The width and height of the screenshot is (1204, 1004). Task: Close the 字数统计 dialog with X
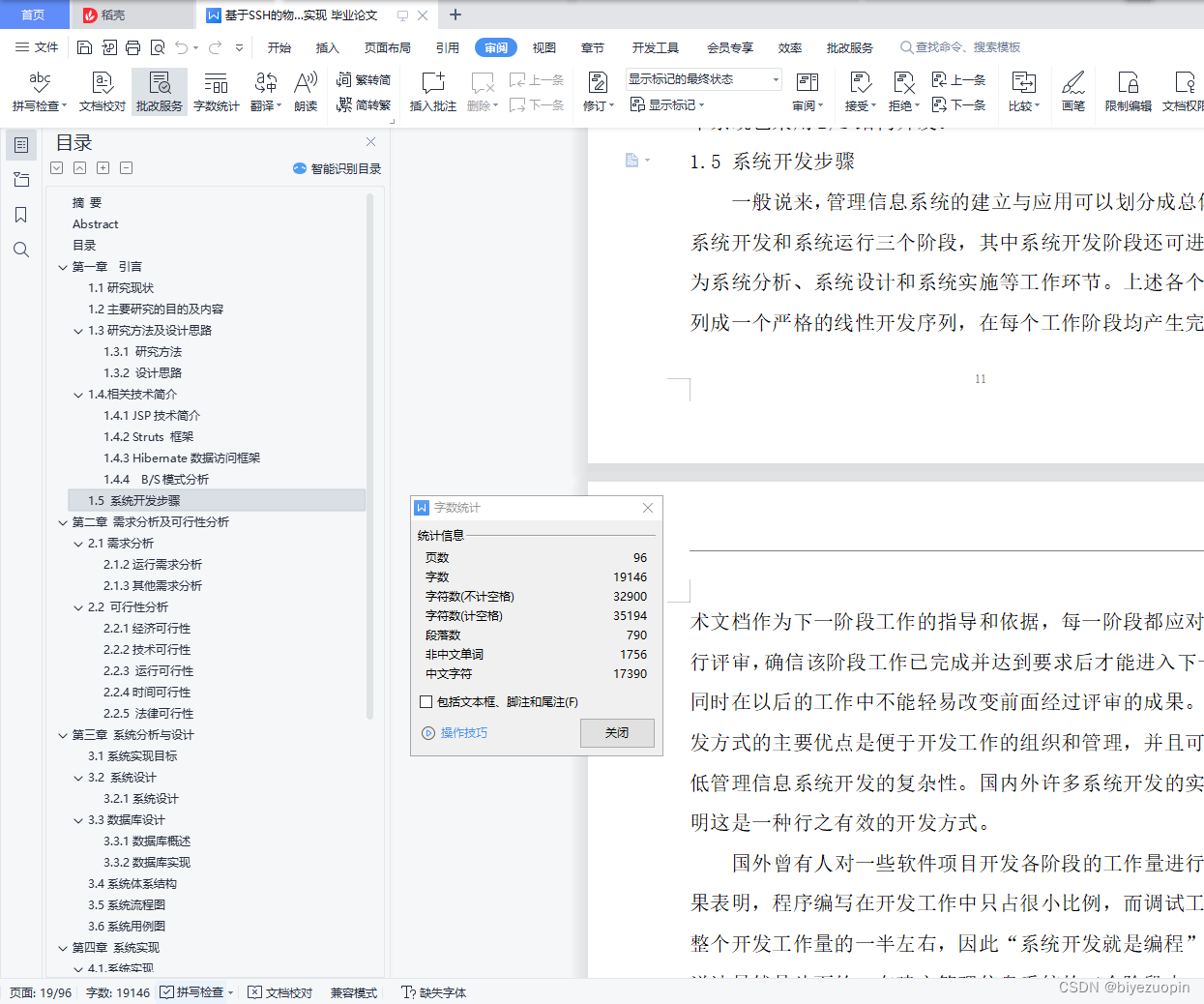[648, 508]
